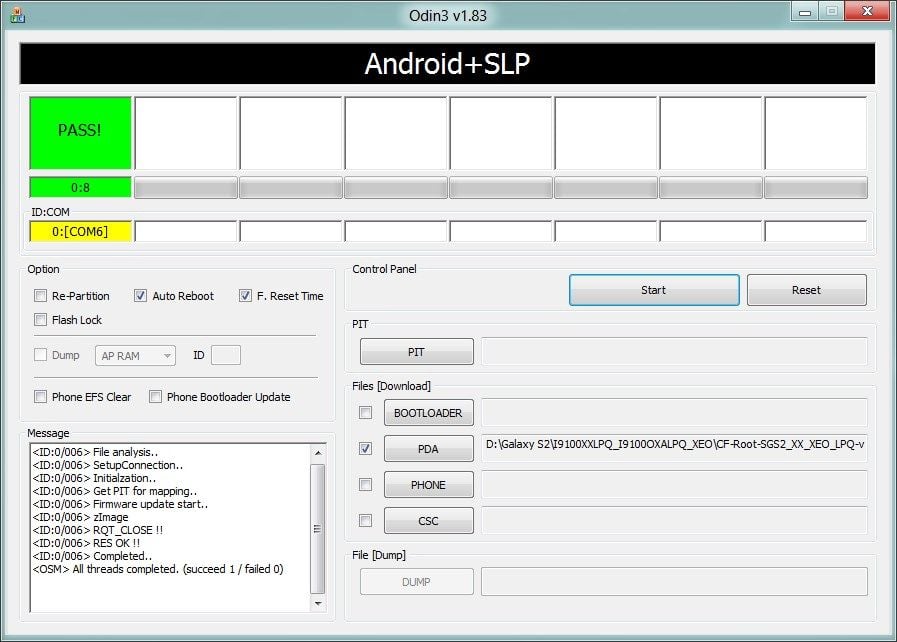Enable Phone Bootloader Update
Screen dimensions: 897x642
(155, 397)
